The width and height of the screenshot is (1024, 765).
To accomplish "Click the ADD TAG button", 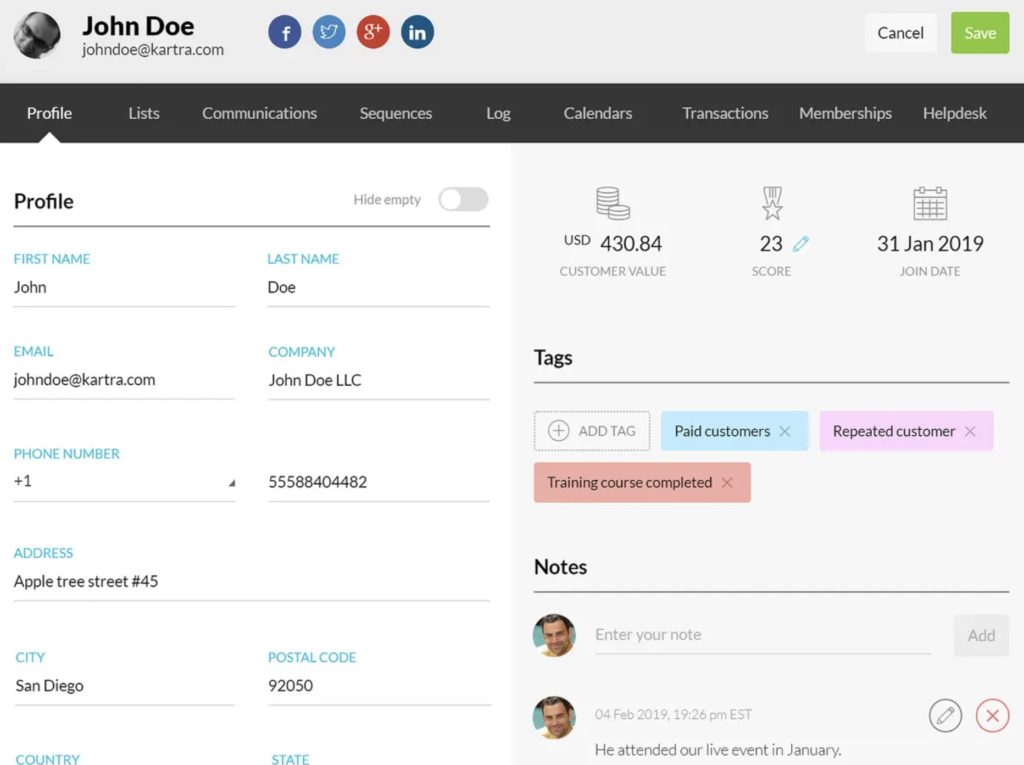I will tap(592, 431).
